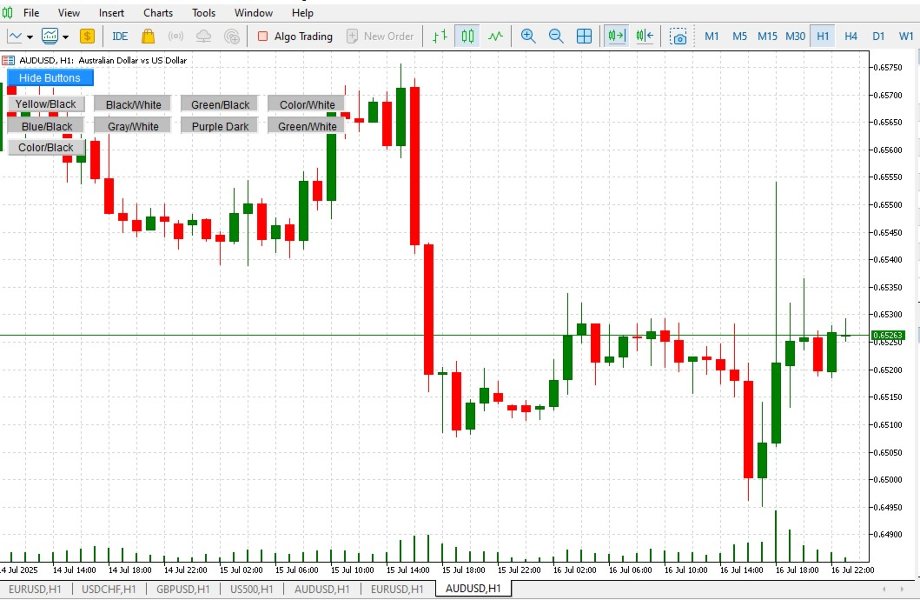This screenshot has height=600, width=920.
Task: Expand dropdown arrow beside templates icon
Action: point(66,37)
